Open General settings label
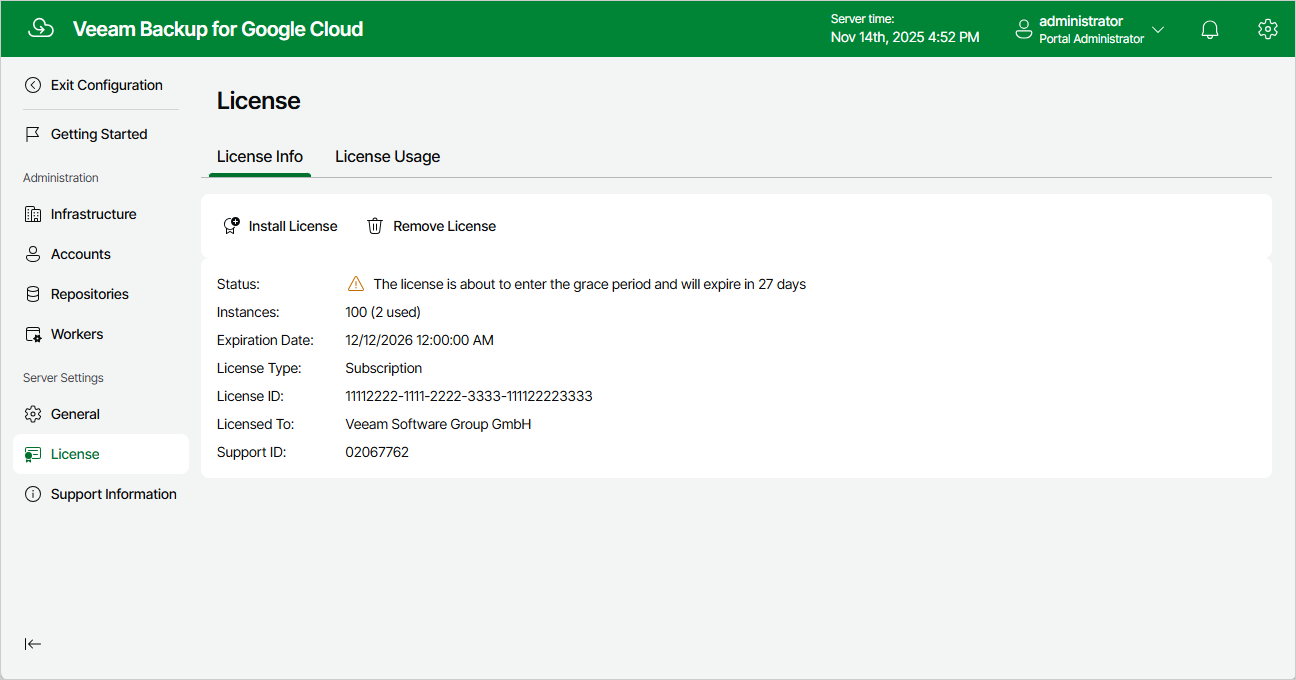1296x680 pixels. click(75, 414)
